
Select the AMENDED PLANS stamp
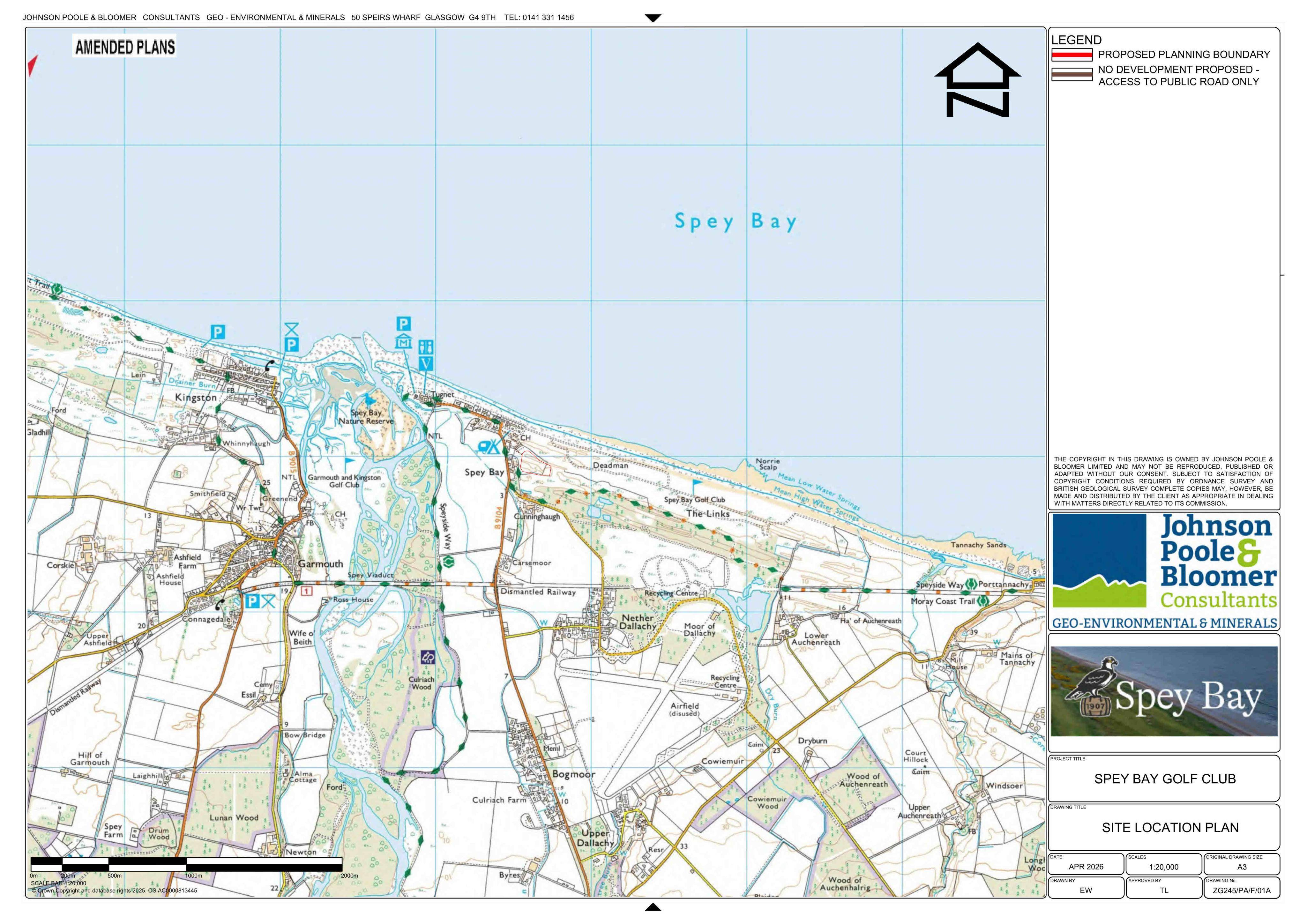click(125, 47)
